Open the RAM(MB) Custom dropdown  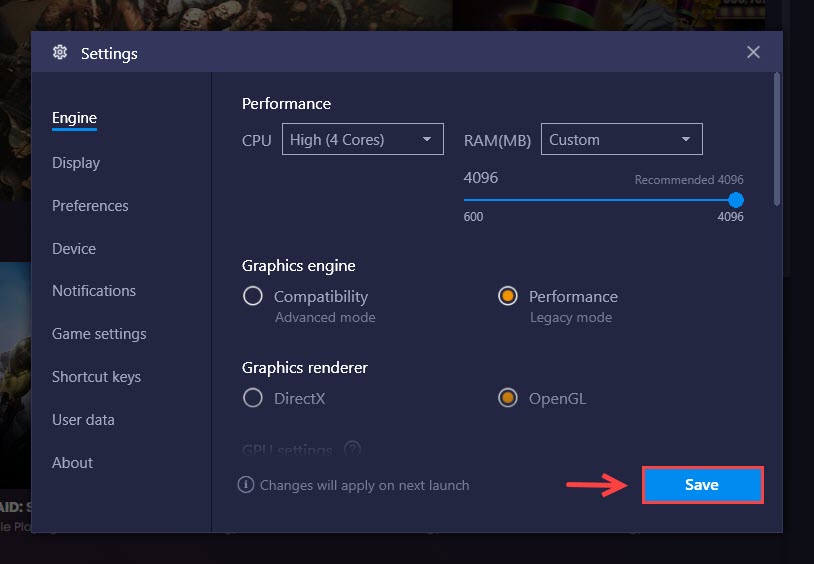tap(621, 139)
